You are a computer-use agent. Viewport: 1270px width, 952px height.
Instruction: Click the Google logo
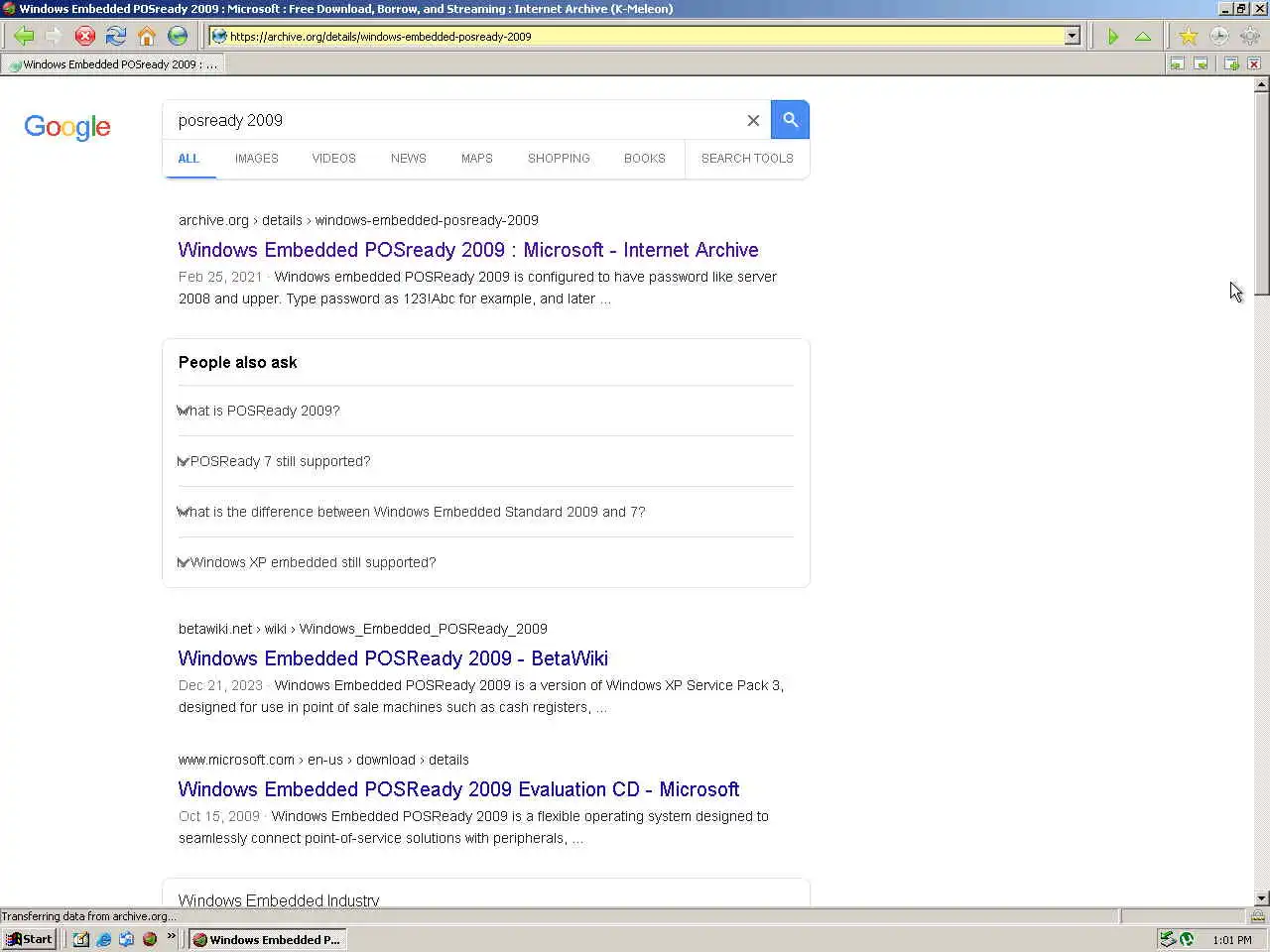(67, 127)
